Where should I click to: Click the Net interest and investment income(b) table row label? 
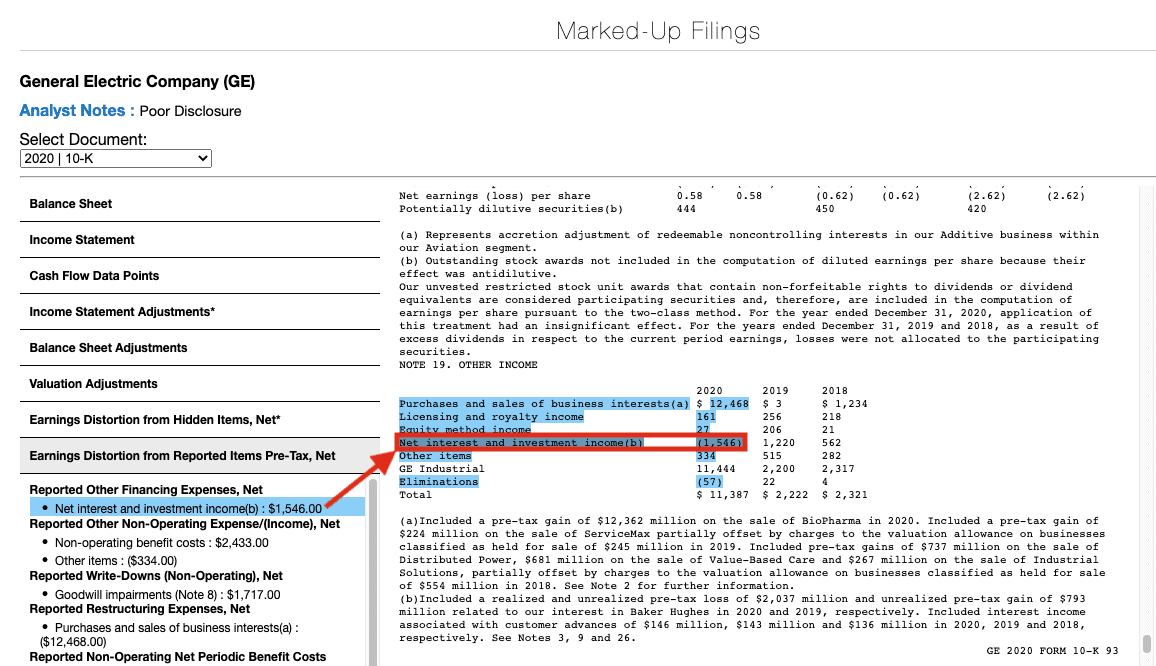click(x=520, y=443)
